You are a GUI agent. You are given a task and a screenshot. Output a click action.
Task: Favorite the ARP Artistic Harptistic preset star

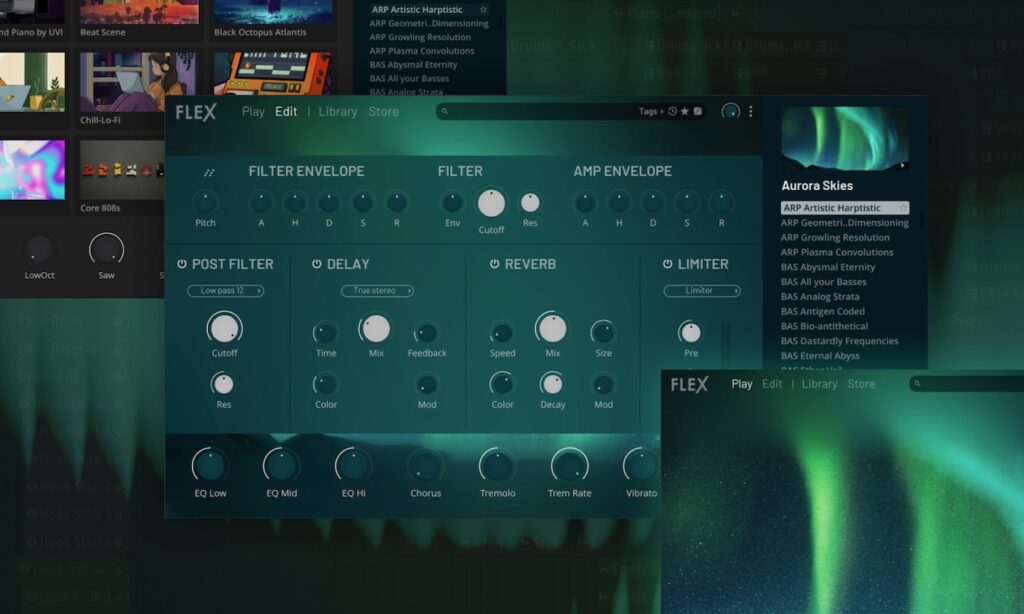tap(903, 208)
